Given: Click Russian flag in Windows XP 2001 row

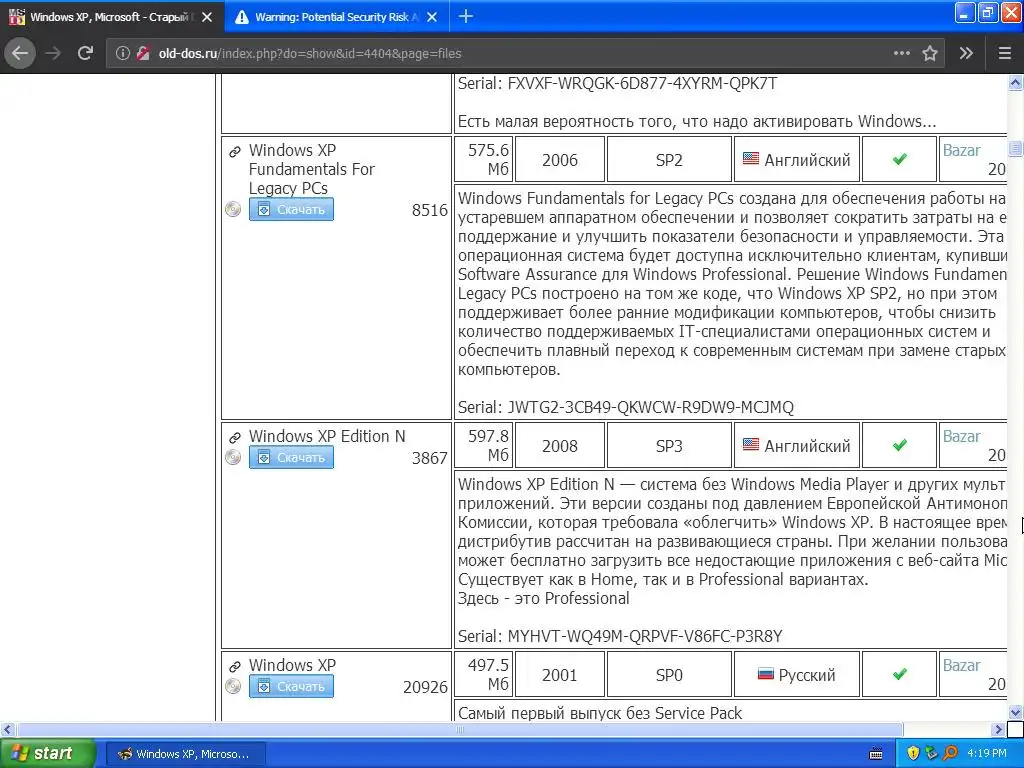Looking at the screenshot, I should 765,673.
